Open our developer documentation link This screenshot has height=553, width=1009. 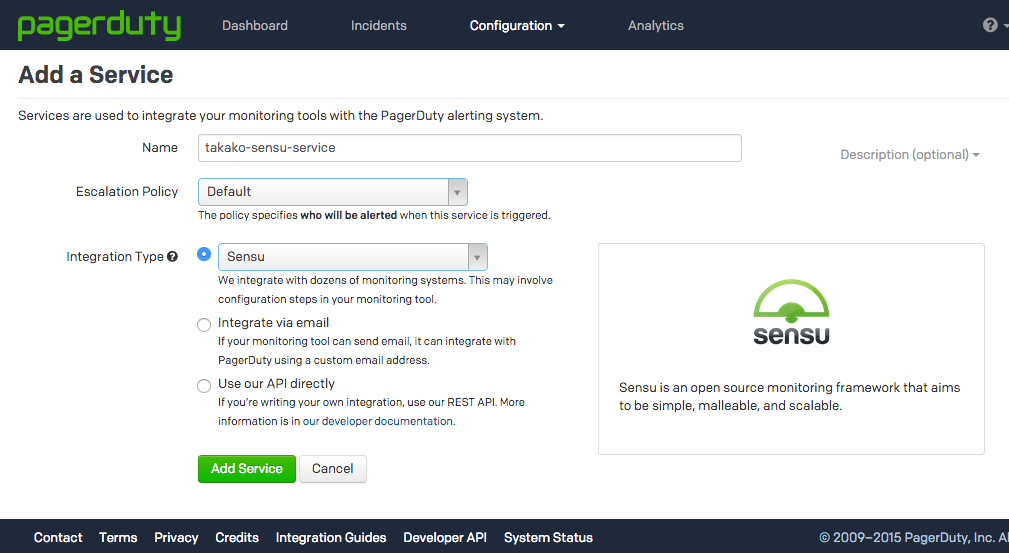pos(378,421)
